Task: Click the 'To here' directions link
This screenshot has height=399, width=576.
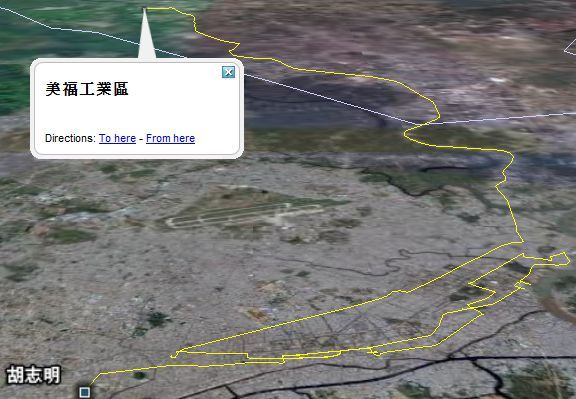Action: tap(117, 139)
